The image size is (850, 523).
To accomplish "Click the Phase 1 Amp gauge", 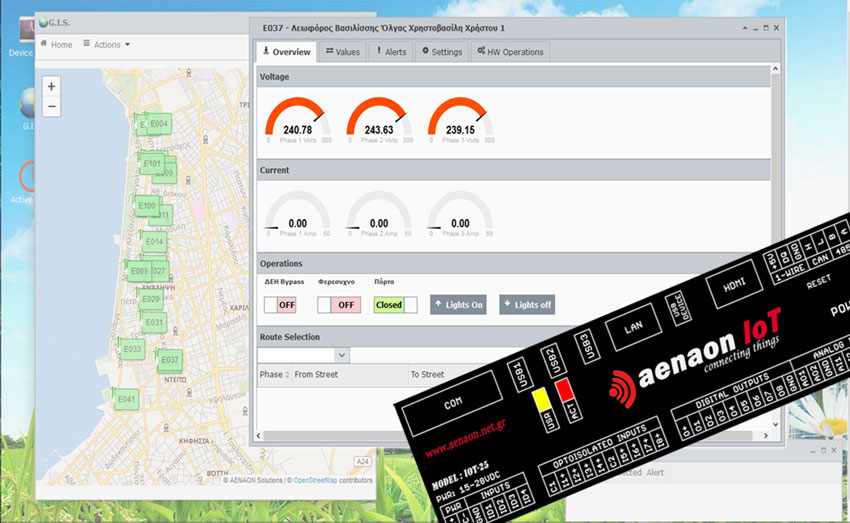I will (298, 214).
